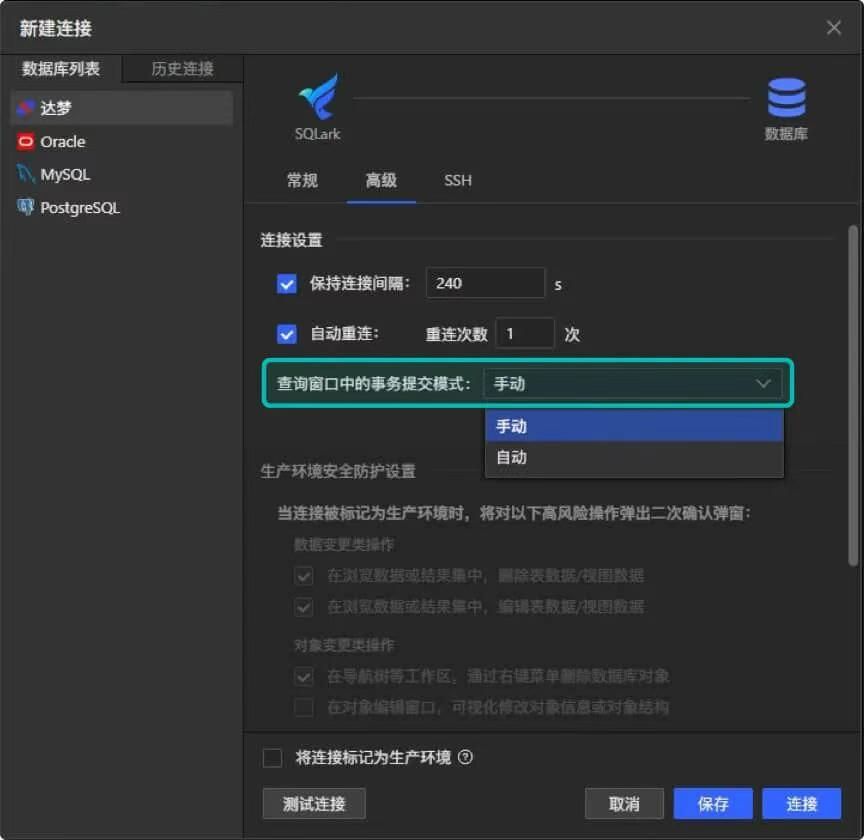
Task: Open the SSH settings tab
Action: tap(457, 180)
